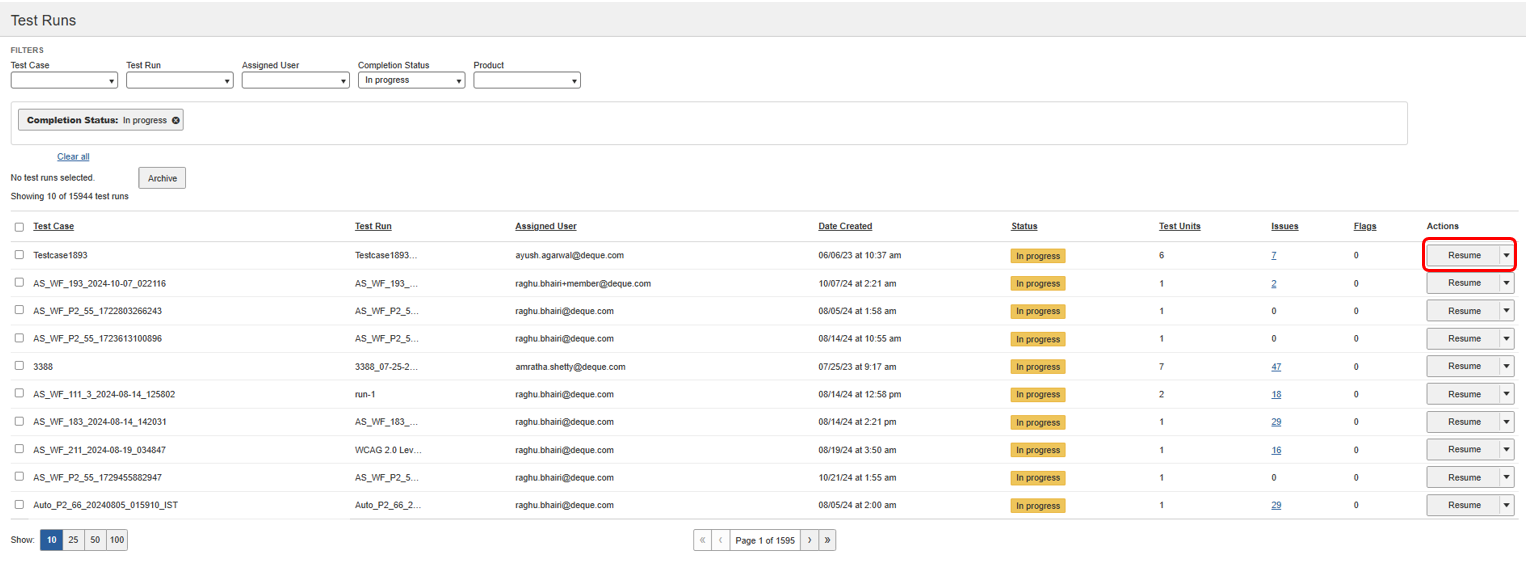Resume the AS_WF_193_2024-10-07_022116 test run

click(x=1463, y=284)
